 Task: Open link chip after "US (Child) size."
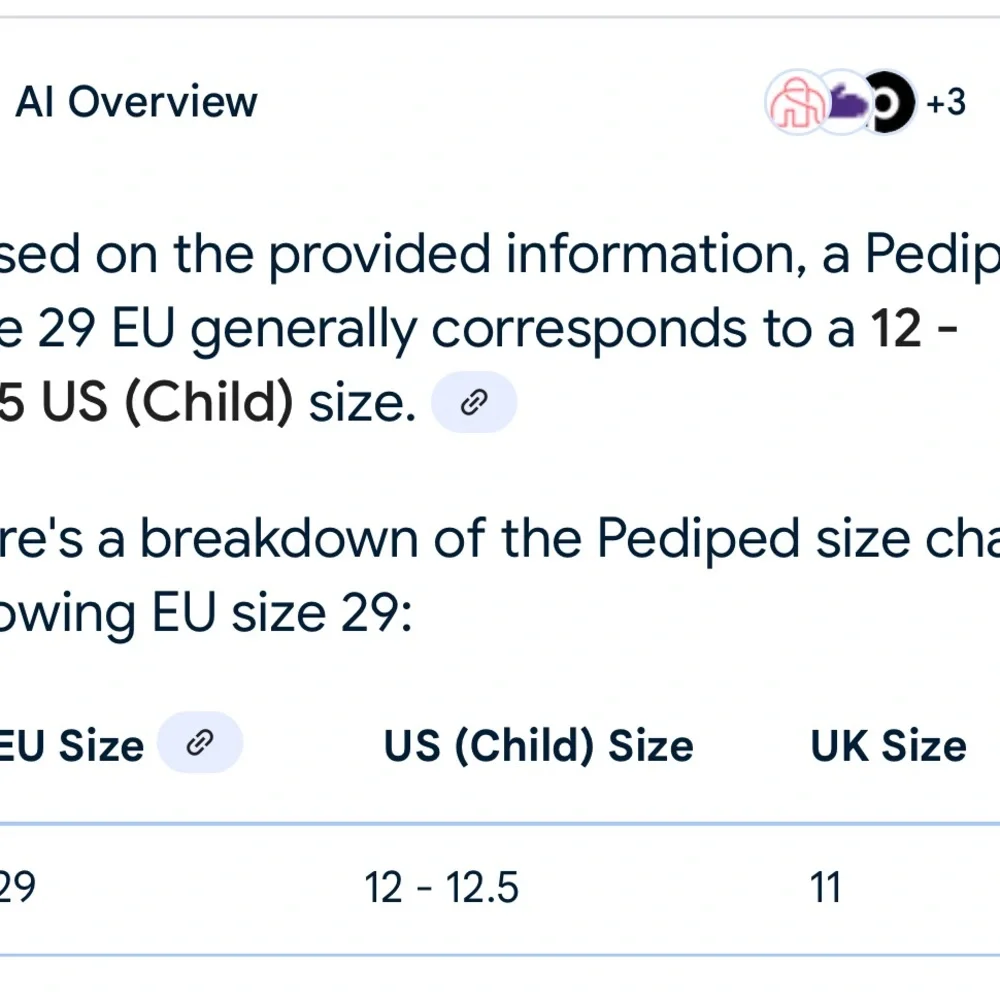(474, 402)
